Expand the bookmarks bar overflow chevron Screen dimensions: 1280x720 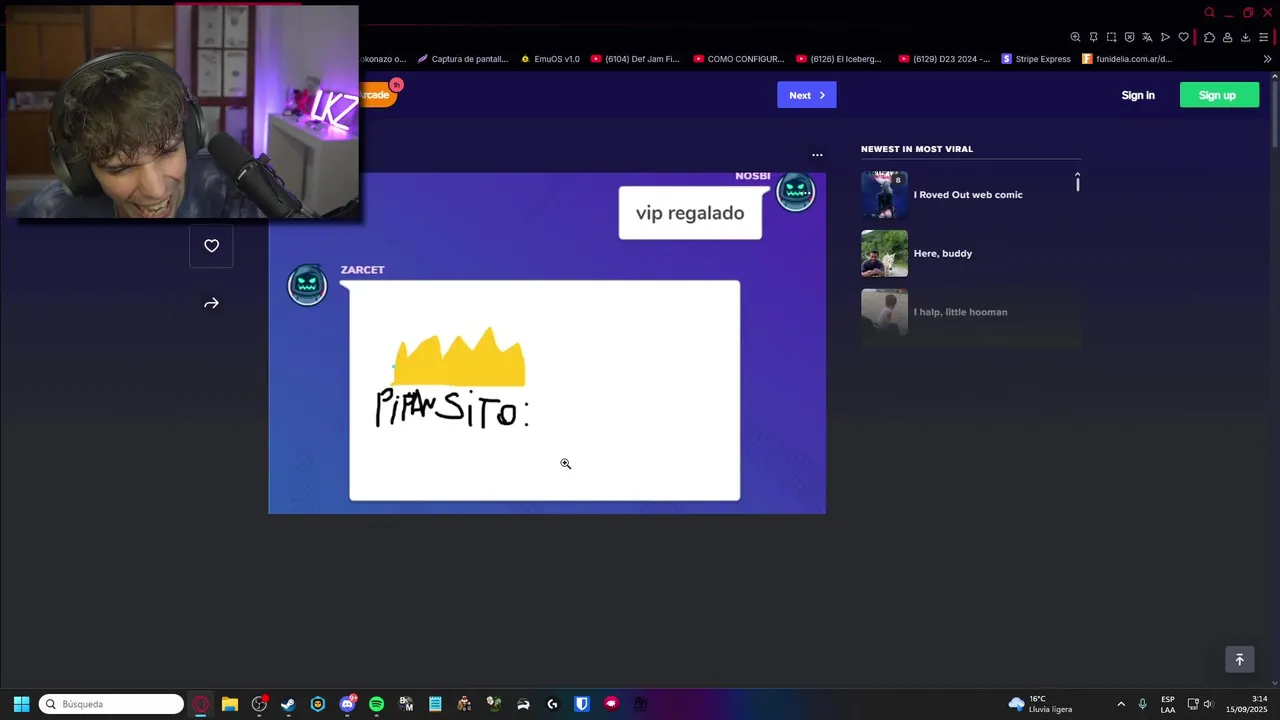[x=1267, y=59]
